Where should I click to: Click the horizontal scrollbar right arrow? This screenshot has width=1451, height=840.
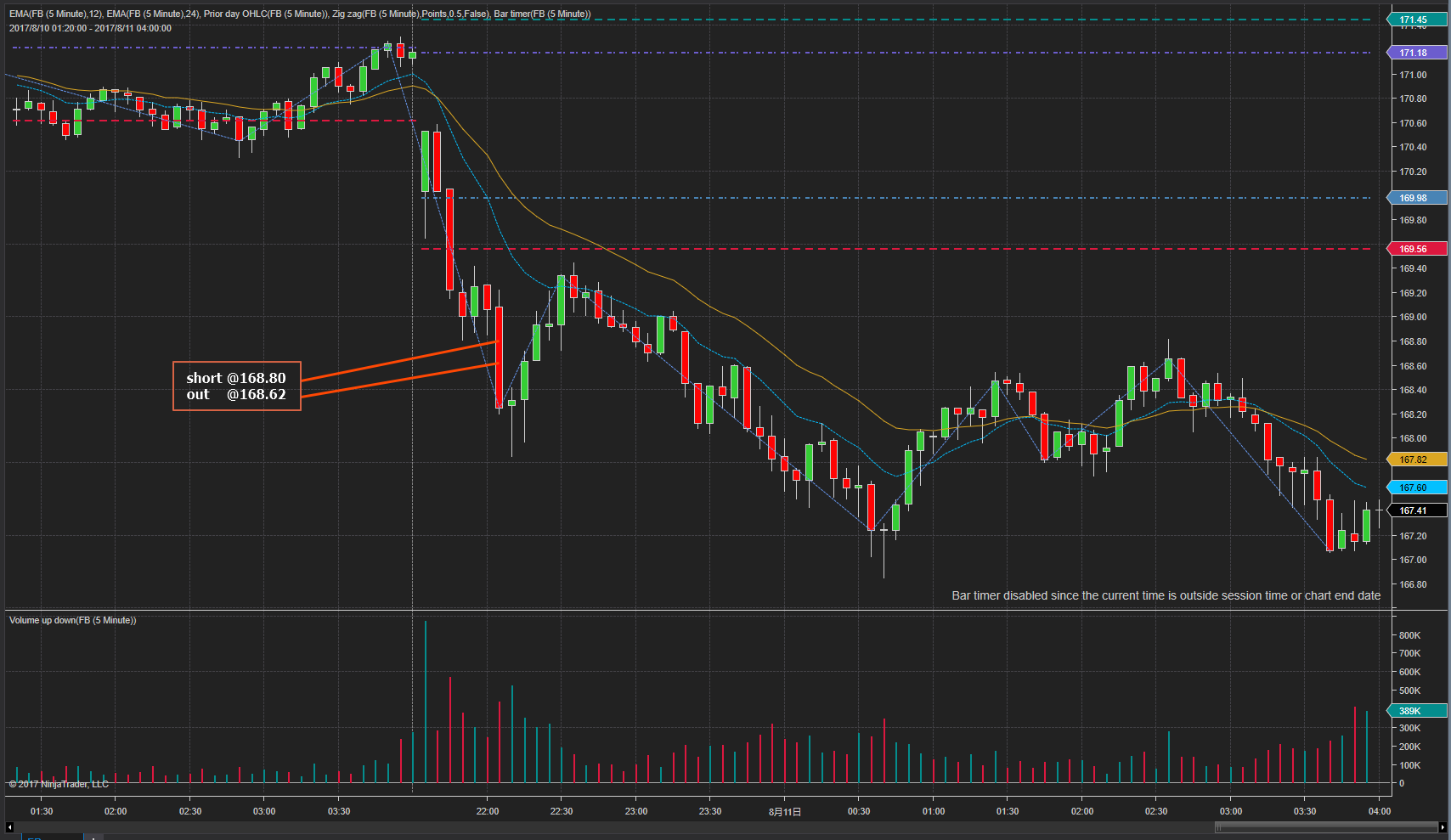pyautogui.click(x=1442, y=826)
